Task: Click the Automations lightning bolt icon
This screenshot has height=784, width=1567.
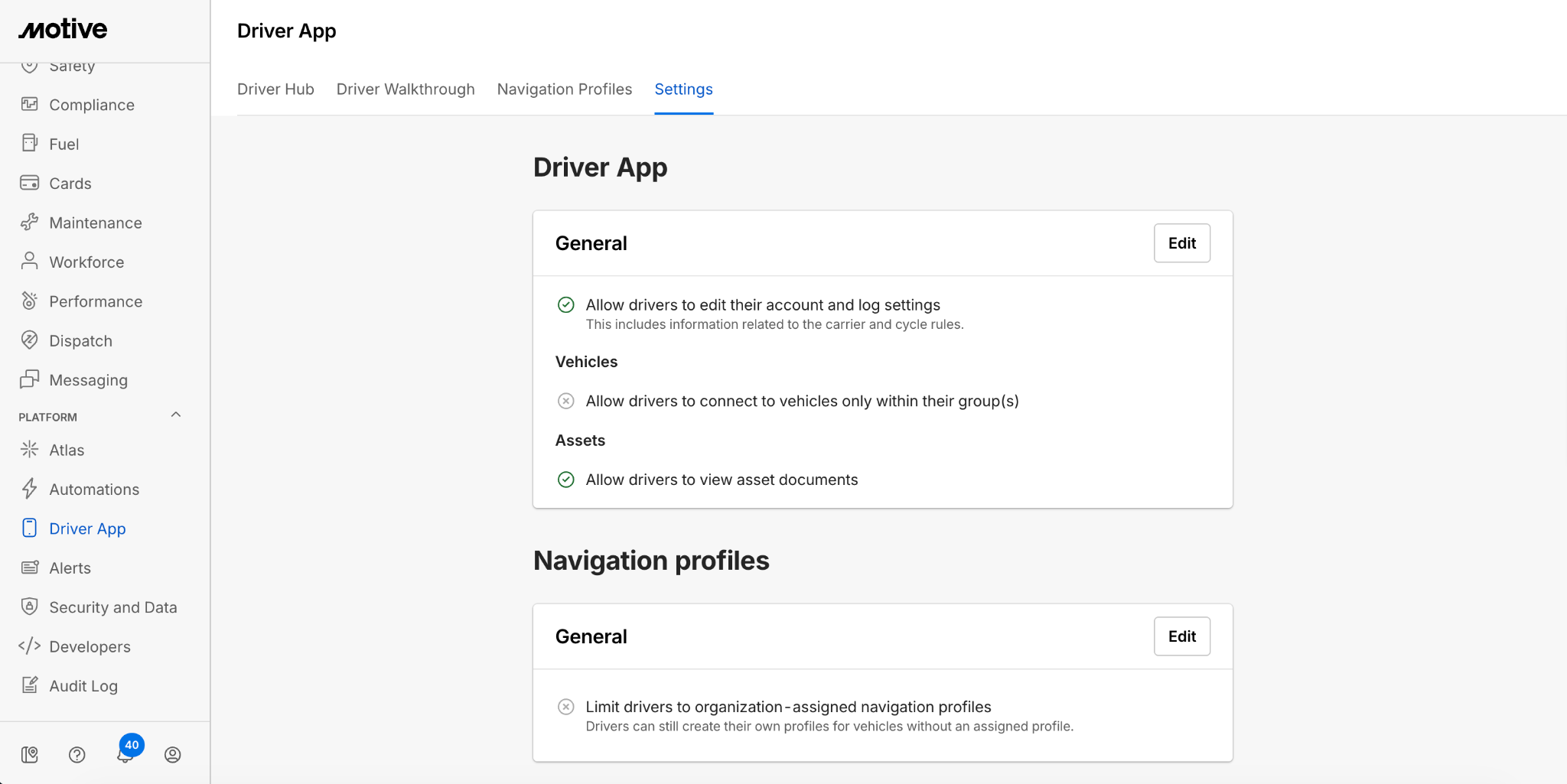Action: [x=30, y=489]
